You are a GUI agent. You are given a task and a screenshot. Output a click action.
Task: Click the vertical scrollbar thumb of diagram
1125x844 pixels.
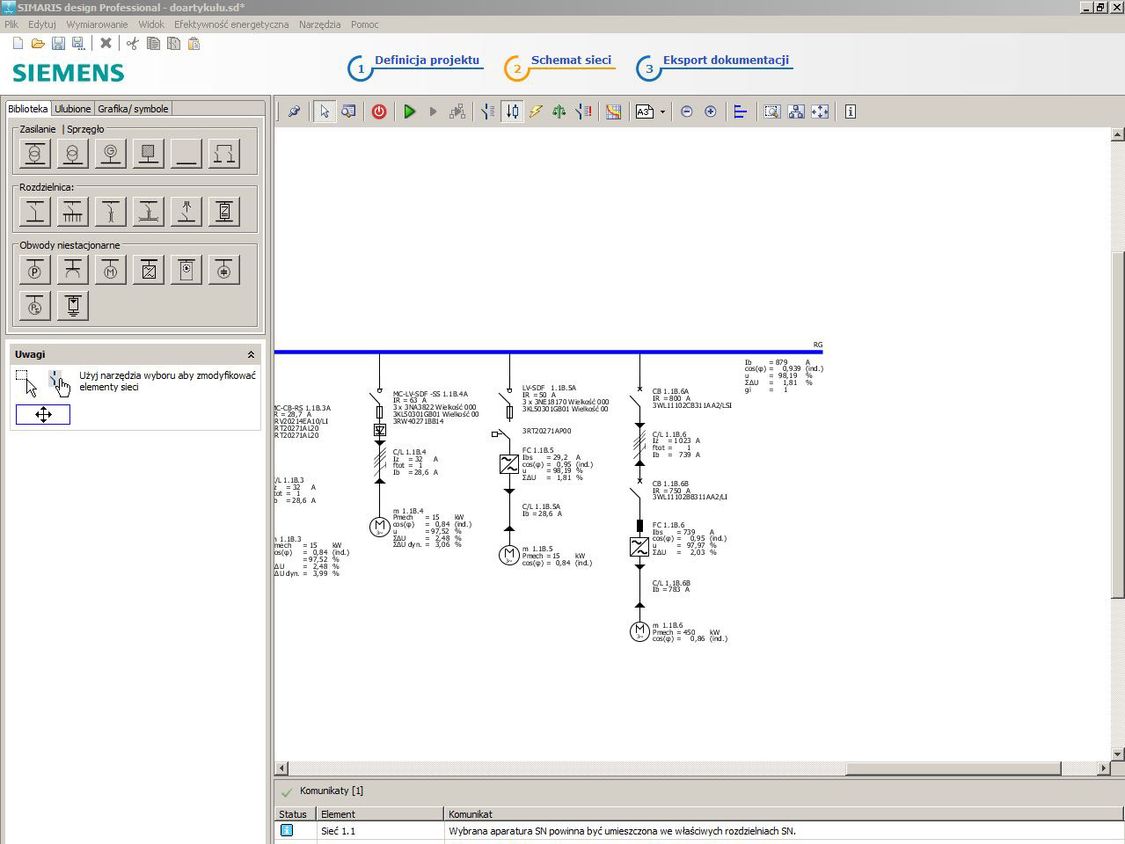click(x=1117, y=423)
